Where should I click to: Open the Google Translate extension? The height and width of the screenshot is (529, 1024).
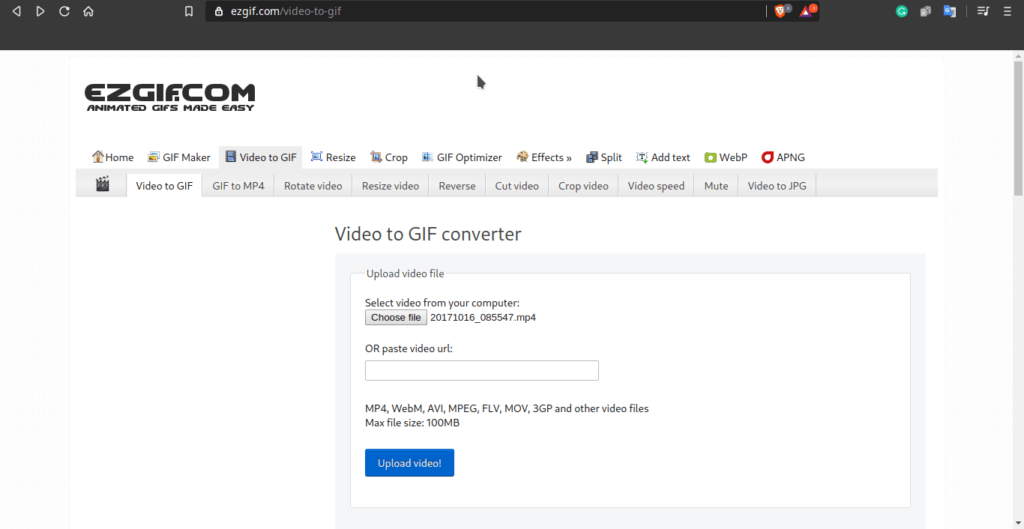tap(950, 11)
